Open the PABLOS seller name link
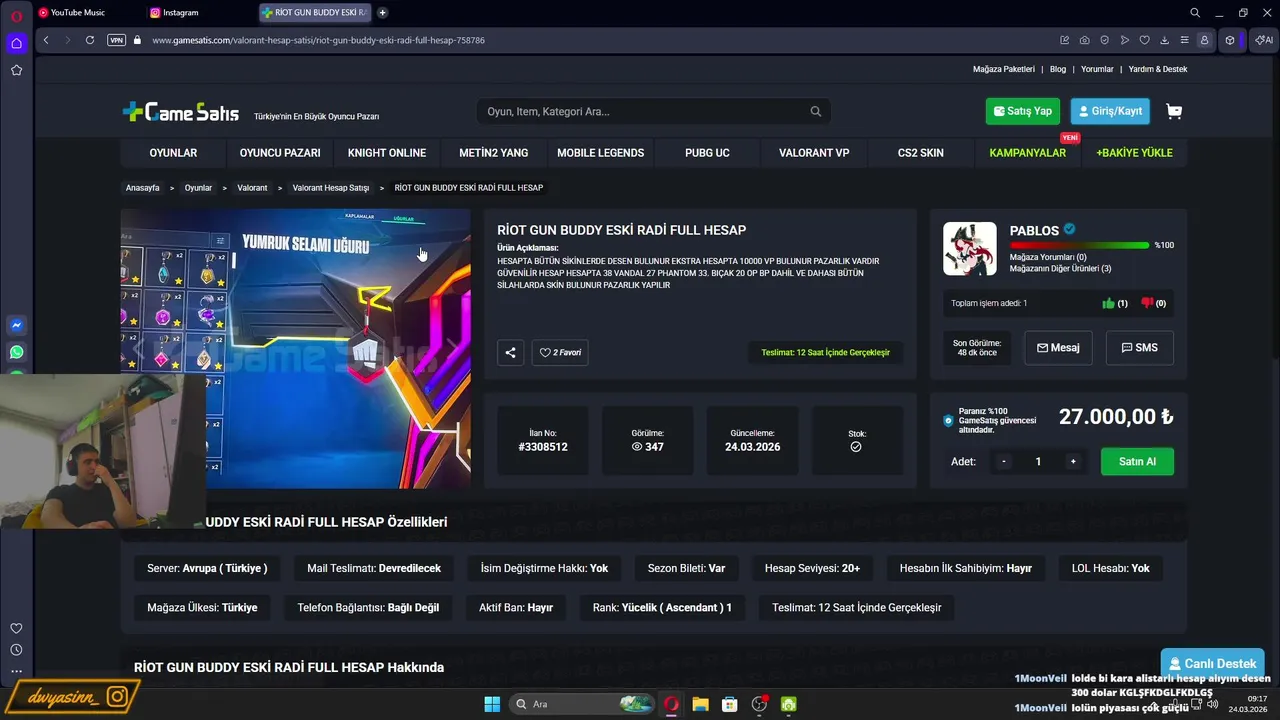Image resolution: width=1280 pixels, height=720 pixels. click(1034, 230)
